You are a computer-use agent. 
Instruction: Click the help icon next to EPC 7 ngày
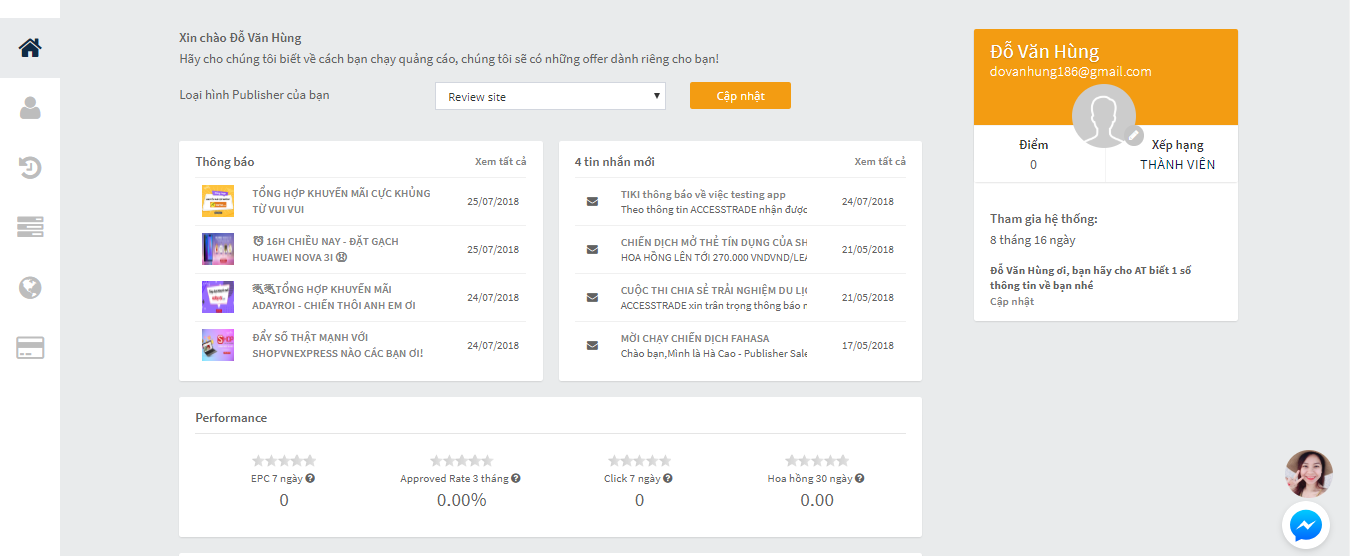[x=310, y=478]
